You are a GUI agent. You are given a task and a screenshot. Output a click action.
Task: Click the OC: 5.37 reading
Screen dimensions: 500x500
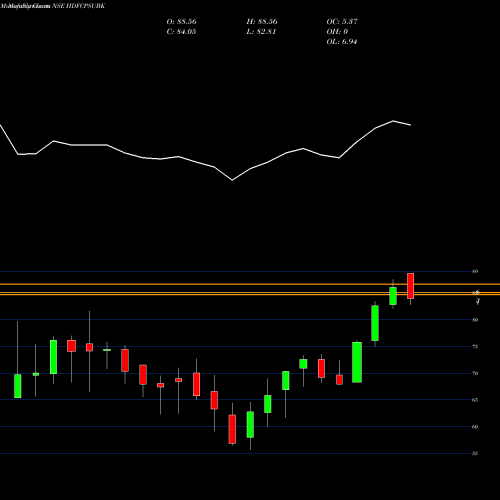pos(342,22)
